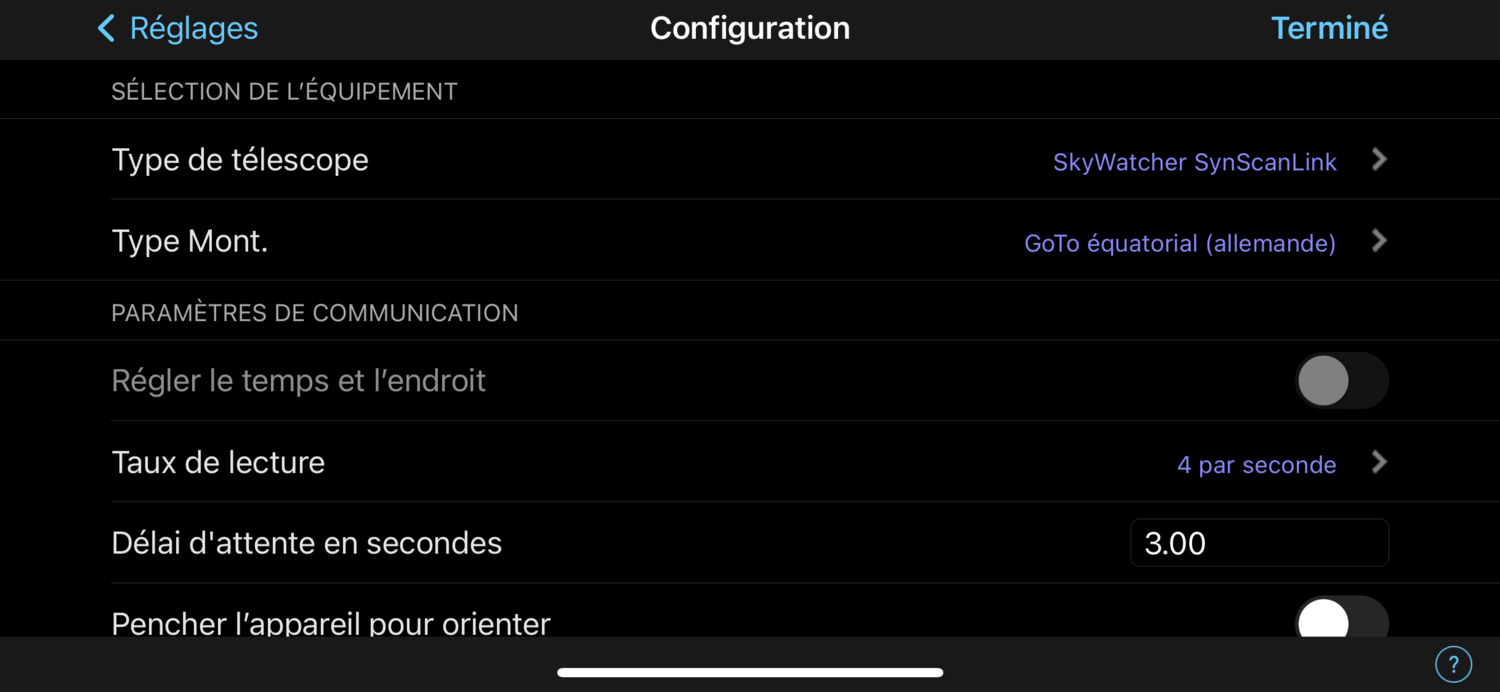Tap the back chevron arrow icon
This screenshot has width=1500, height=692.
tap(106, 28)
